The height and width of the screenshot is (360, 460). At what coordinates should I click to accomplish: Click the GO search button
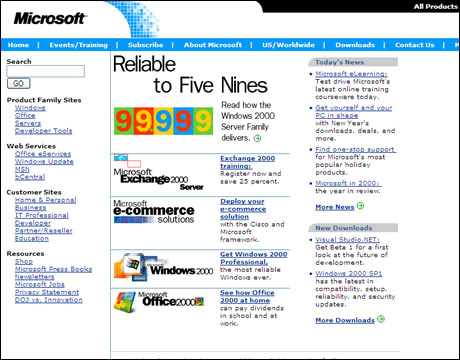click(19, 83)
